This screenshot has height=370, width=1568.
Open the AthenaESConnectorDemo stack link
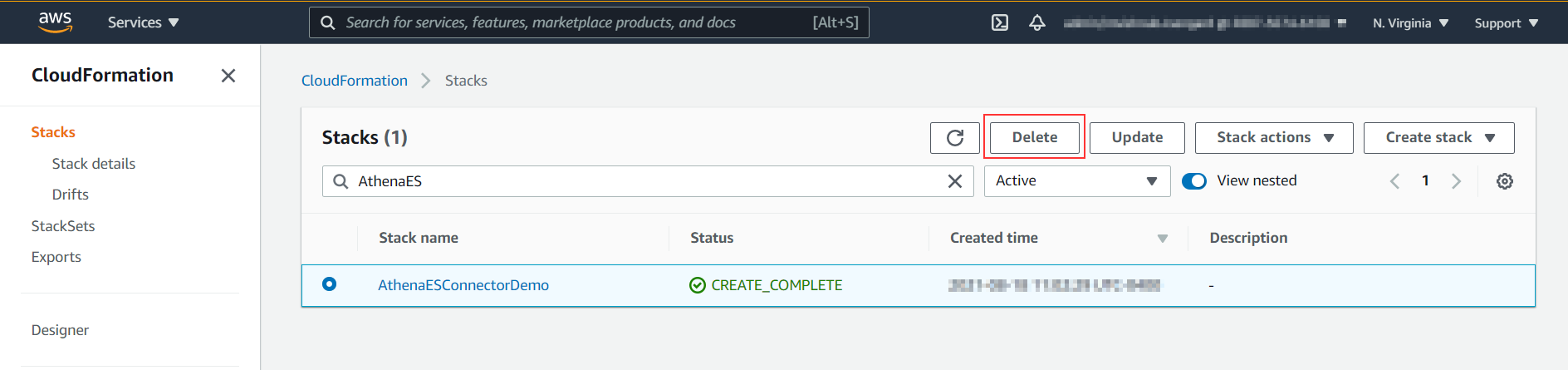click(x=463, y=285)
